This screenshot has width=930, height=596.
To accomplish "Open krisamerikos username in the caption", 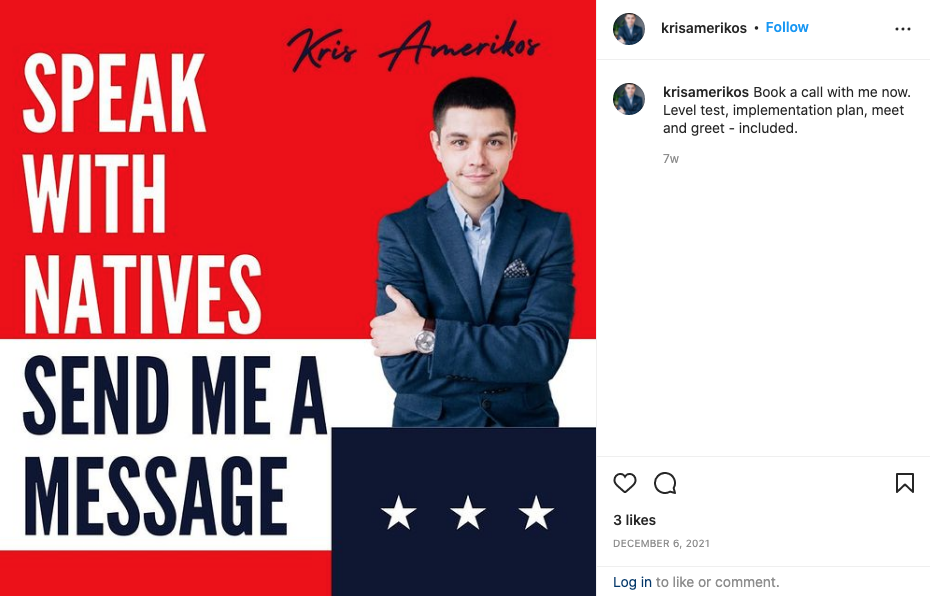I will pos(706,93).
